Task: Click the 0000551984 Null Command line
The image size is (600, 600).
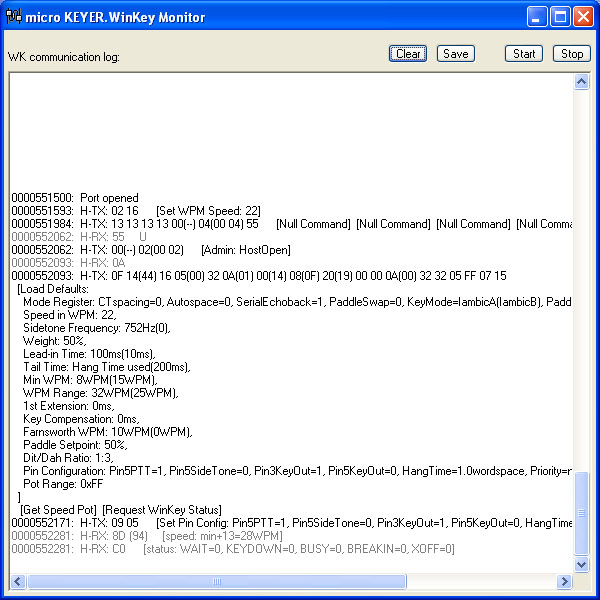Action: point(291,224)
